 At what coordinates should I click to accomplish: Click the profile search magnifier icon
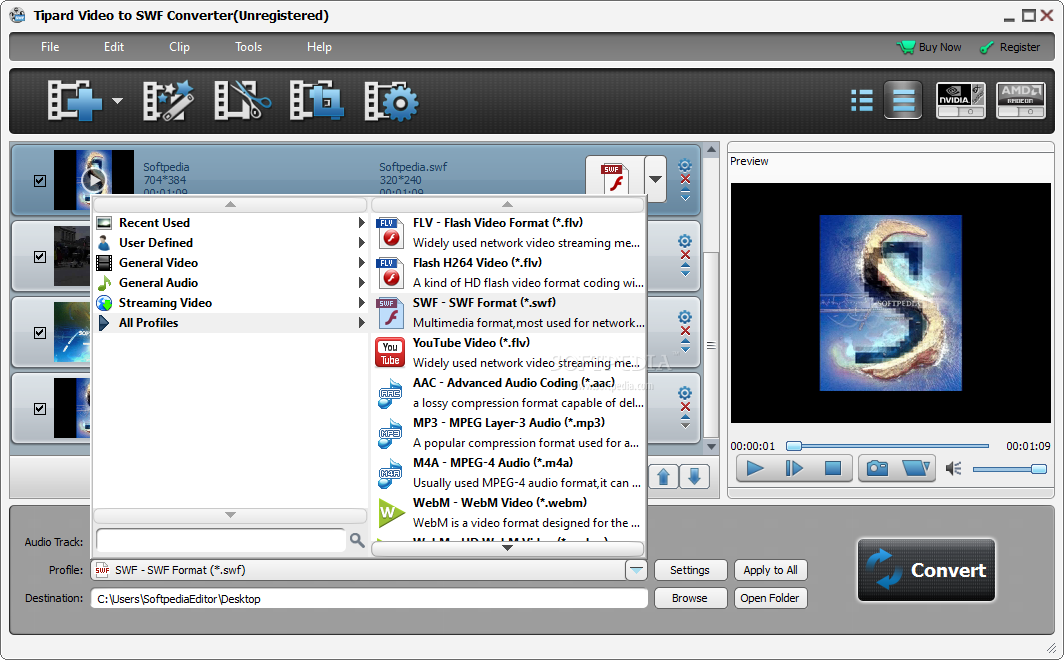pyautogui.click(x=357, y=540)
